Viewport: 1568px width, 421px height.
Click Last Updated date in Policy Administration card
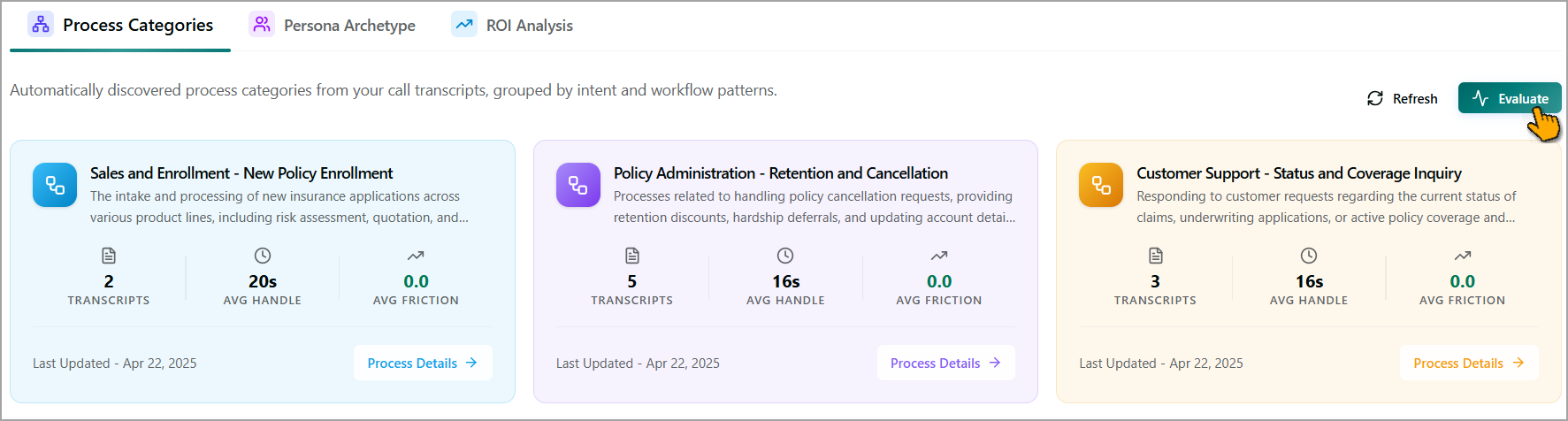point(638,364)
